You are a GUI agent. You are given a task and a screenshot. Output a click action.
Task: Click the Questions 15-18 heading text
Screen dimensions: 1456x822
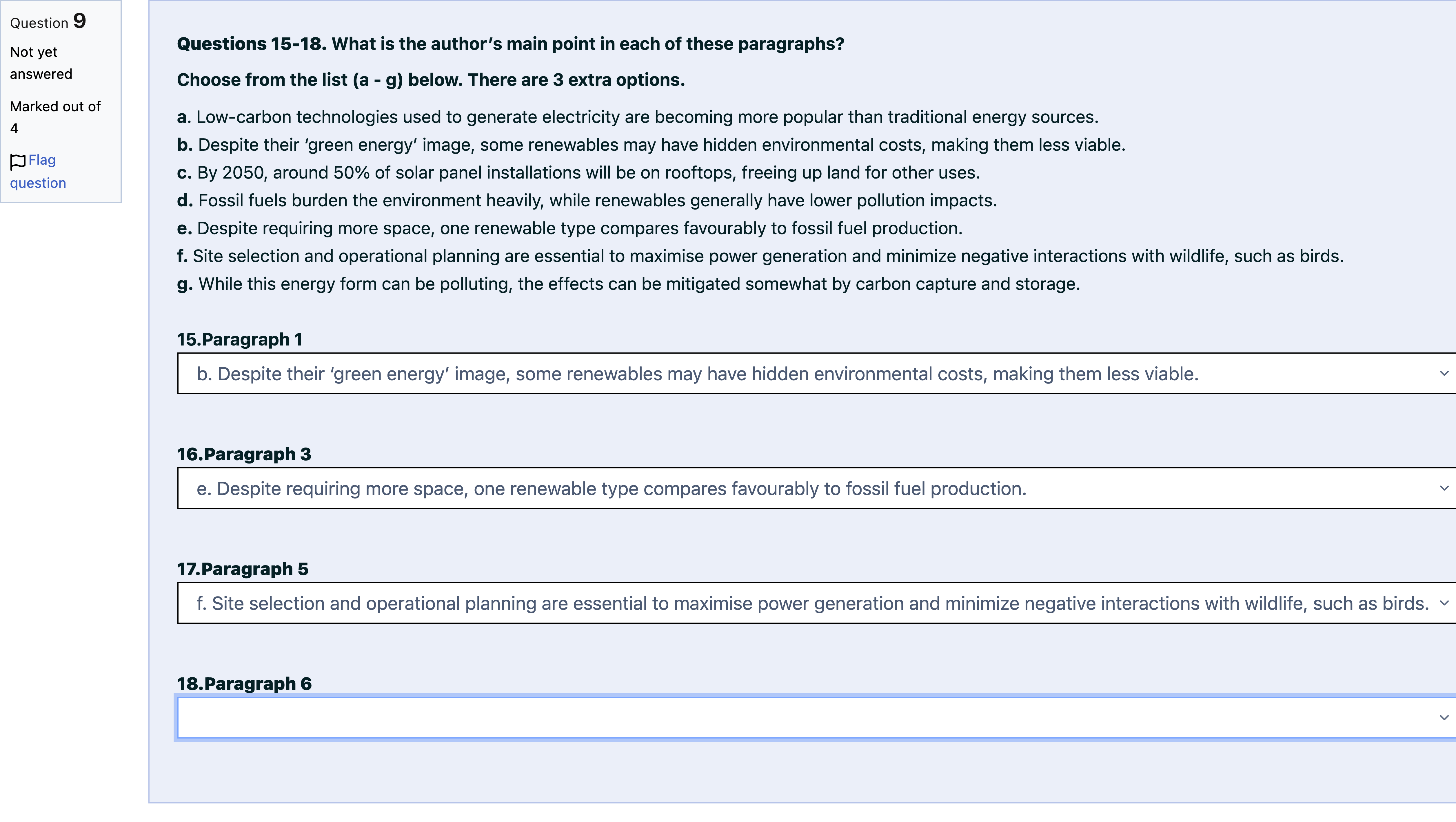(x=510, y=43)
